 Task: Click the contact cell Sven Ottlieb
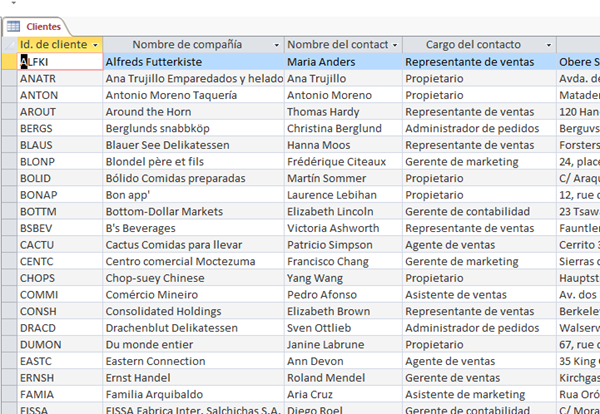click(x=343, y=328)
